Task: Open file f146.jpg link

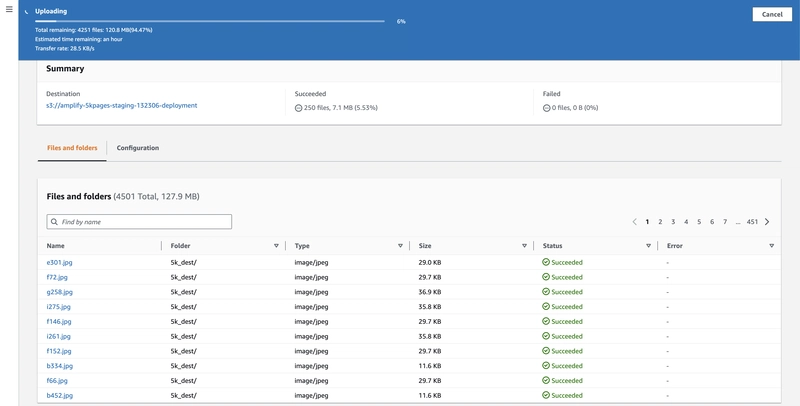Action: 59,322
